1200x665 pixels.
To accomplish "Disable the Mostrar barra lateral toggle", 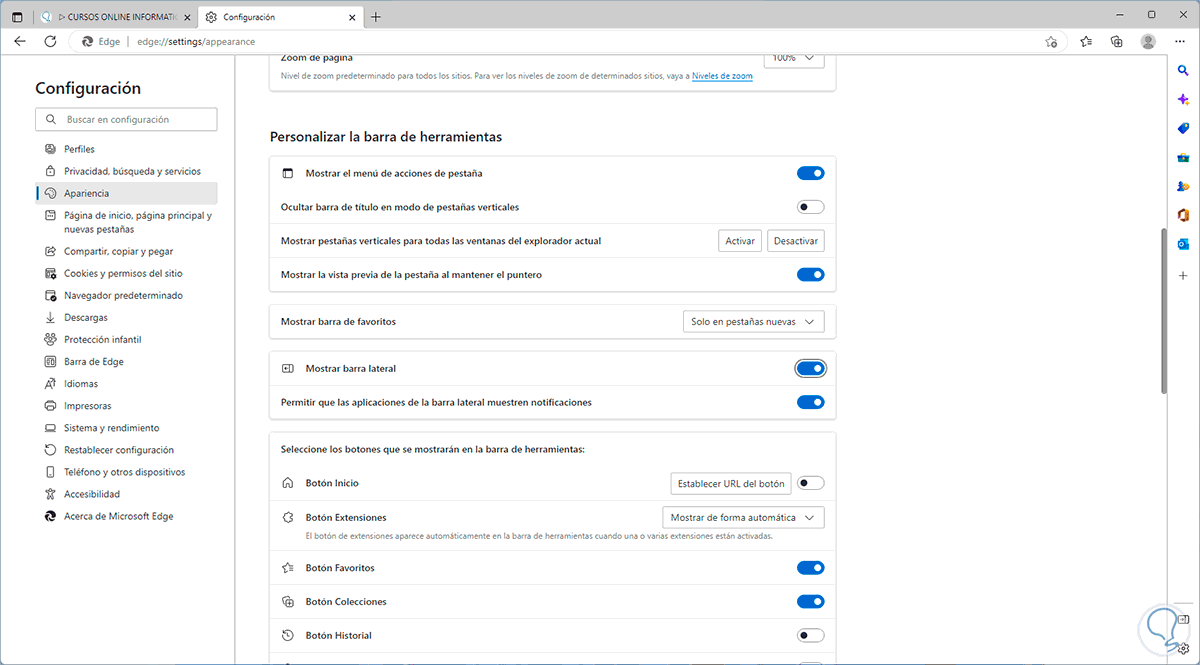I will [x=810, y=369].
